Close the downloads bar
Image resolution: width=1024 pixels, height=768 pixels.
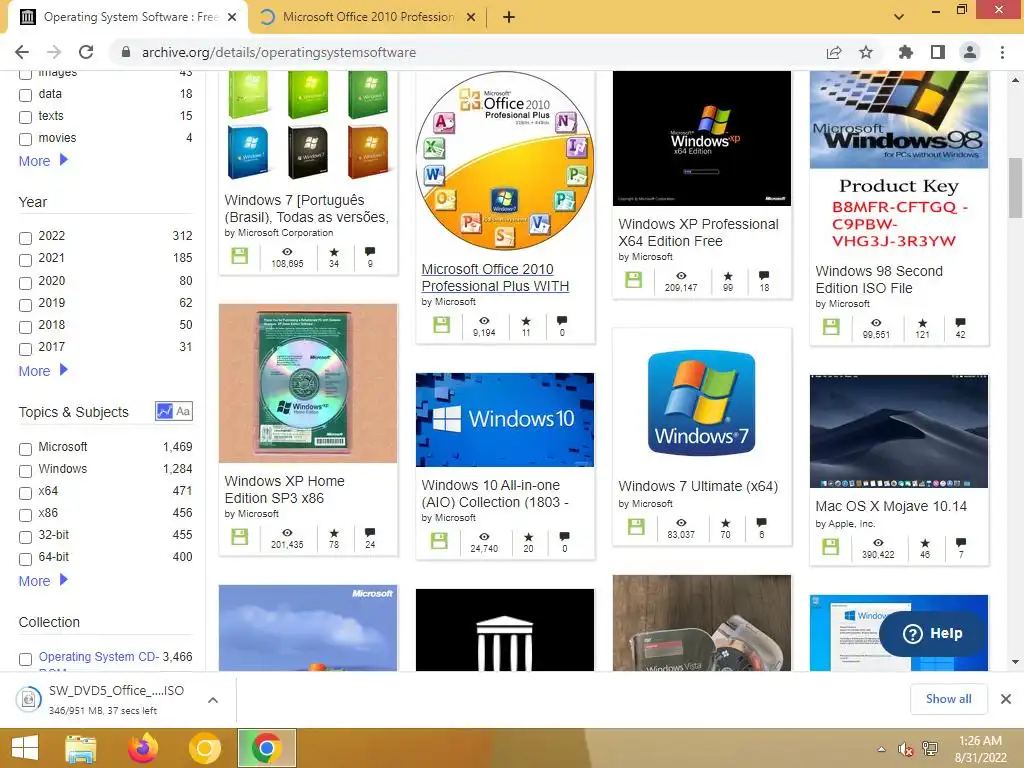(x=1006, y=699)
